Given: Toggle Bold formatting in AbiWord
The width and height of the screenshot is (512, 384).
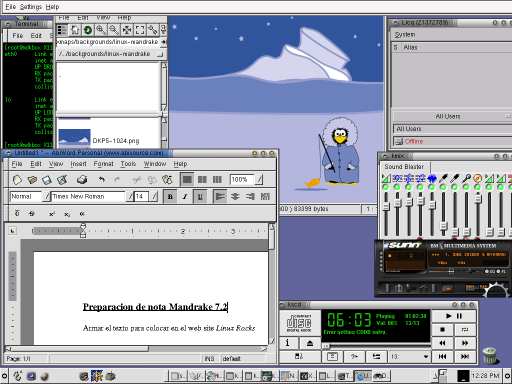Looking at the screenshot, I should [x=170, y=197].
